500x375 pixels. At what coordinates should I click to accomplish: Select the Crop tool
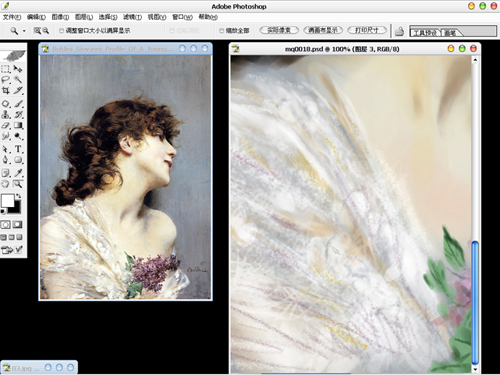pos(6,90)
